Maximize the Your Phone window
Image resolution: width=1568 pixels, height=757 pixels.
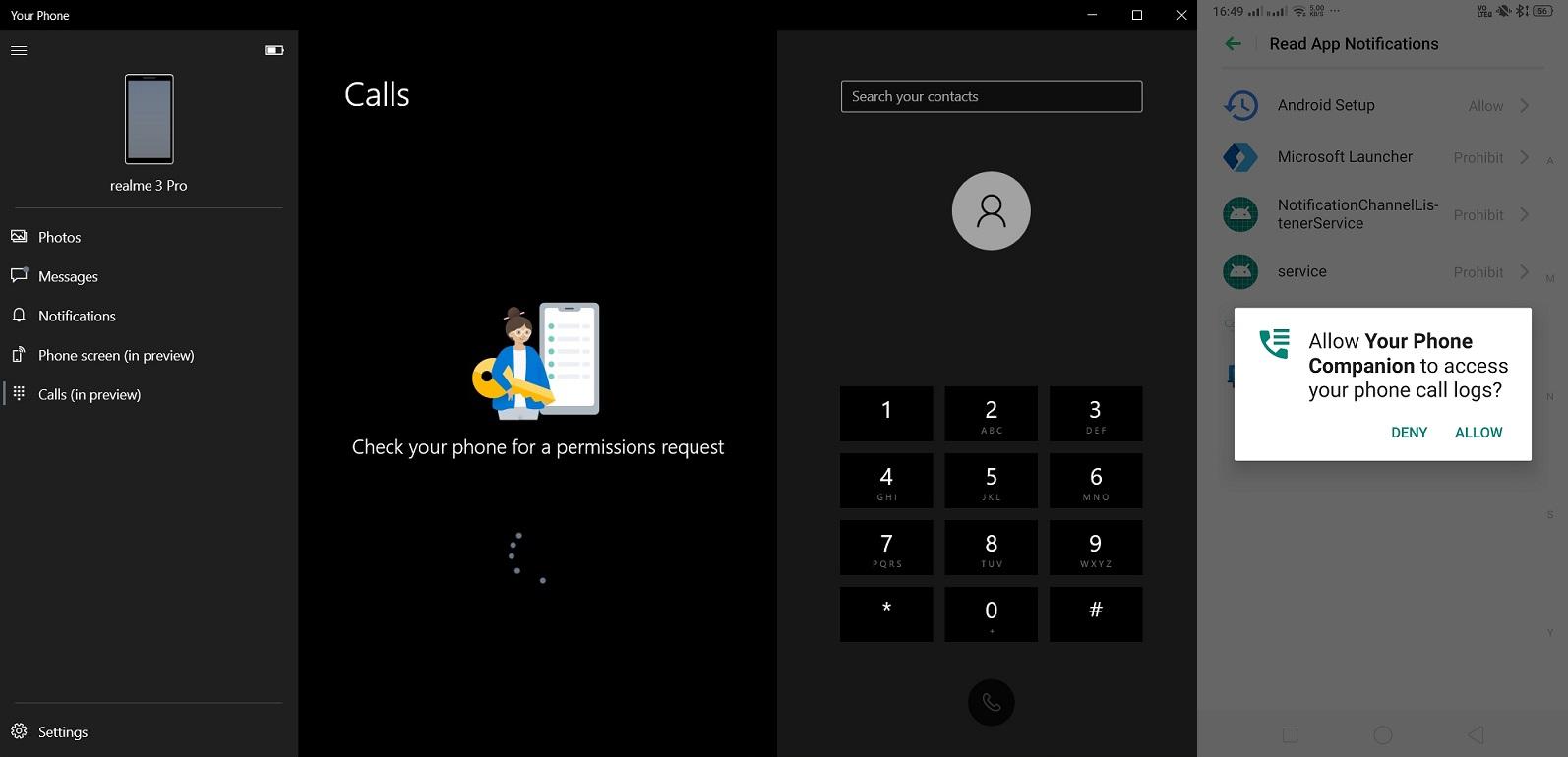[1137, 15]
